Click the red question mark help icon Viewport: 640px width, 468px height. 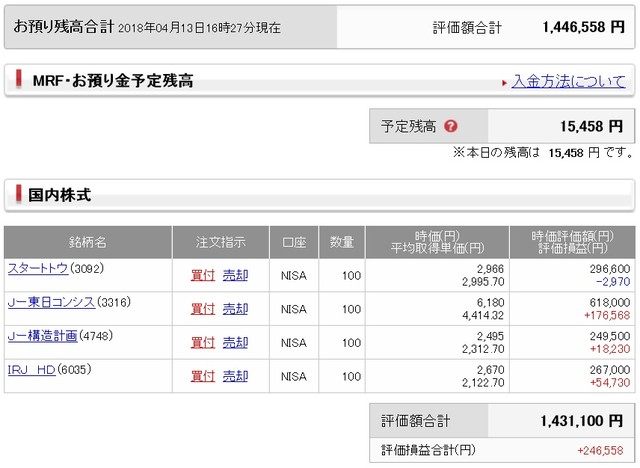pos(451,127)
